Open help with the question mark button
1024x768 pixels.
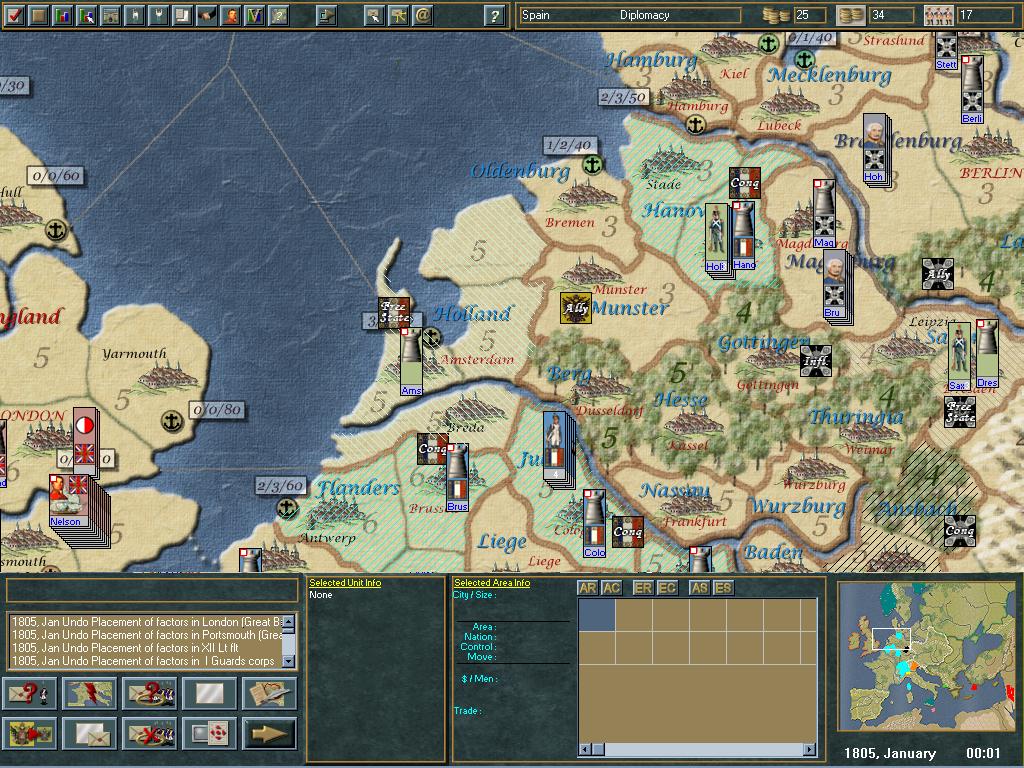click(x=494, y=15)
